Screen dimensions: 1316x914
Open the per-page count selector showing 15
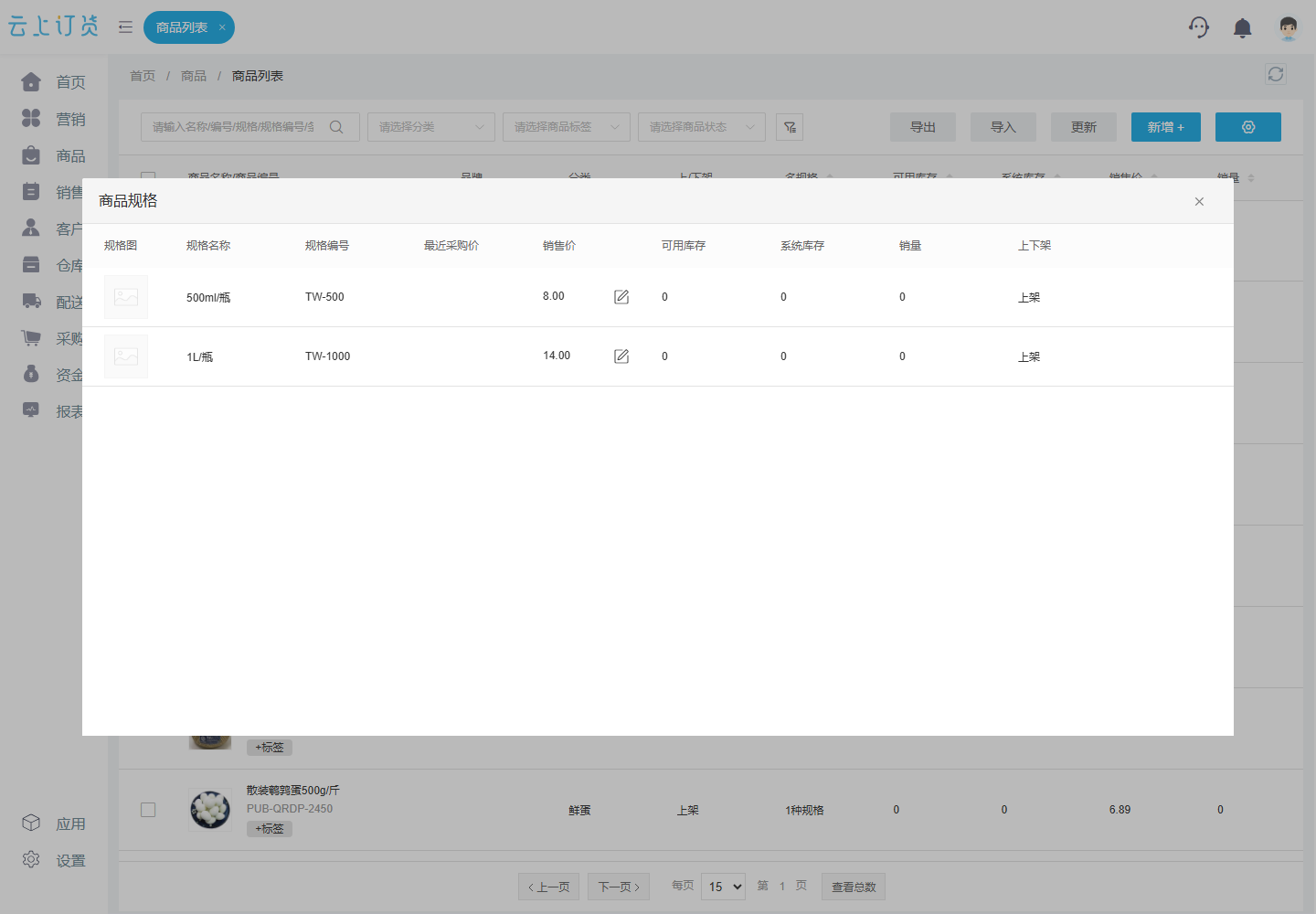click(x=723, y=887)
